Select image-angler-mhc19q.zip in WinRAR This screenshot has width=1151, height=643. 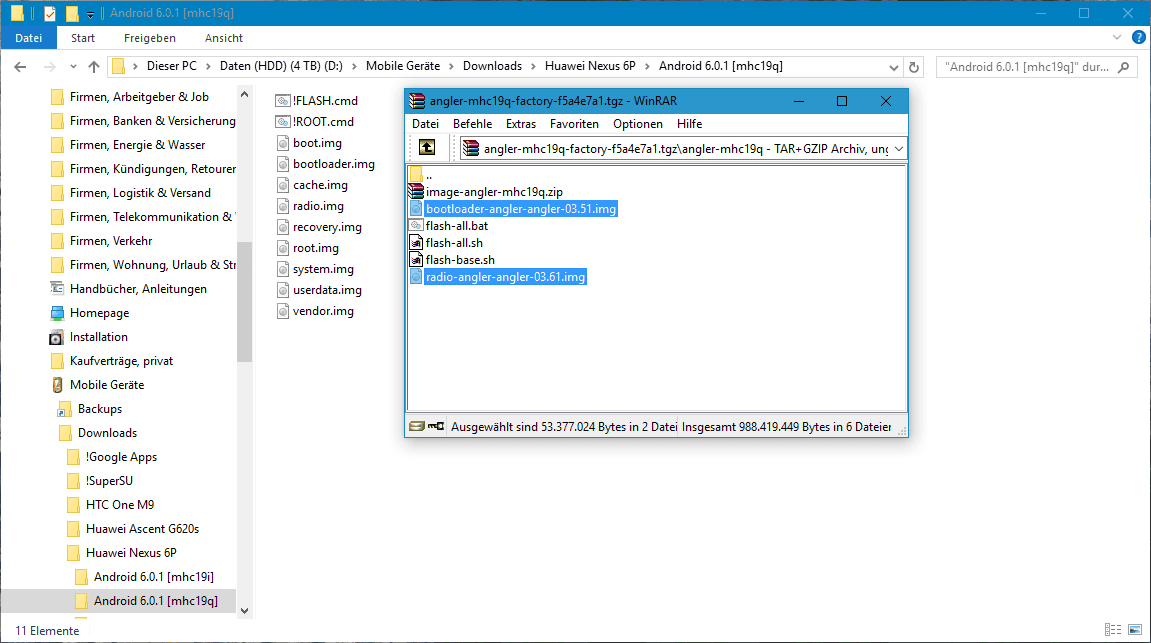tap(494, 192)
